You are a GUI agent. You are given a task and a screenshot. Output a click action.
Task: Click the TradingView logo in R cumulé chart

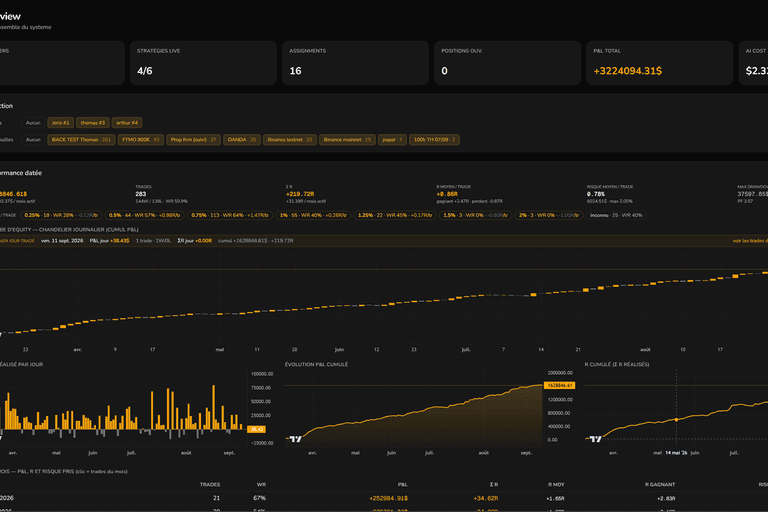coord(596,439)
